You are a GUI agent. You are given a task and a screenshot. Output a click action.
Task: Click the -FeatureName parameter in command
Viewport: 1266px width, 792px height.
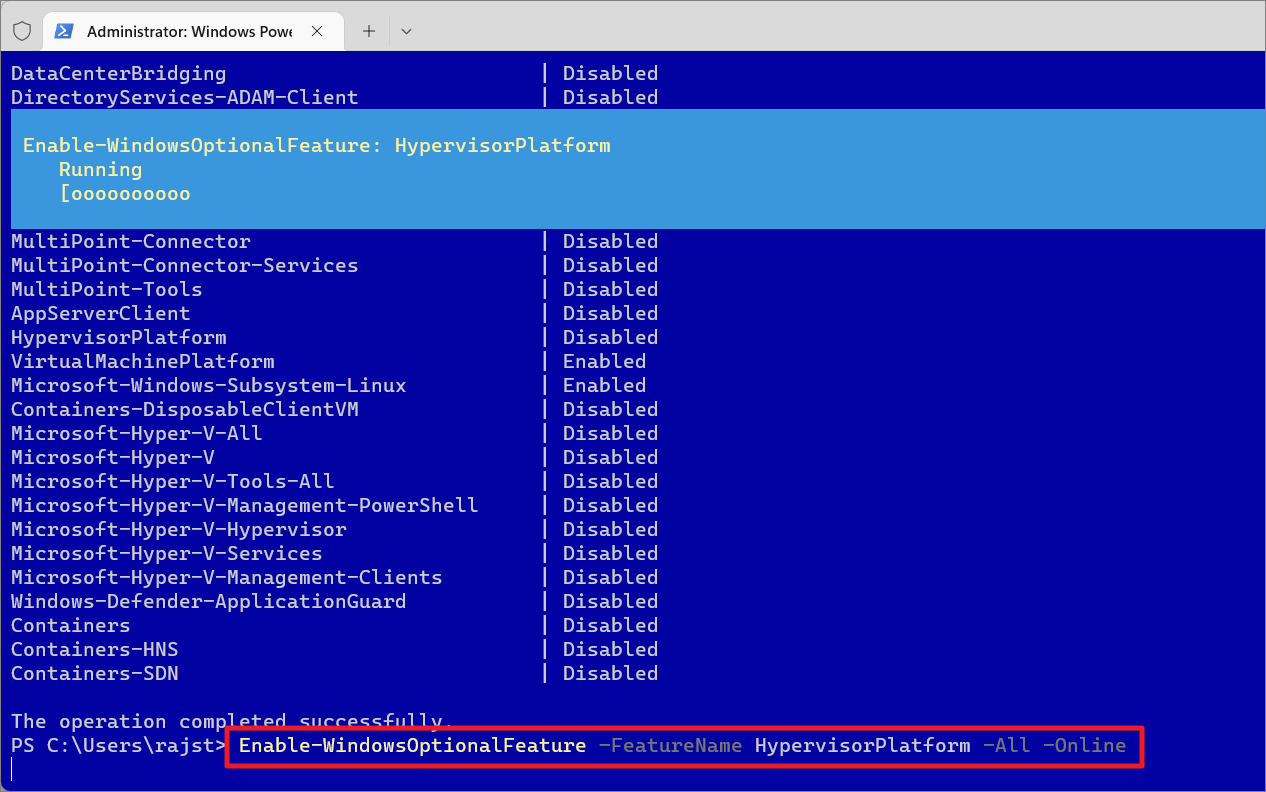click(x=670, y=745)
